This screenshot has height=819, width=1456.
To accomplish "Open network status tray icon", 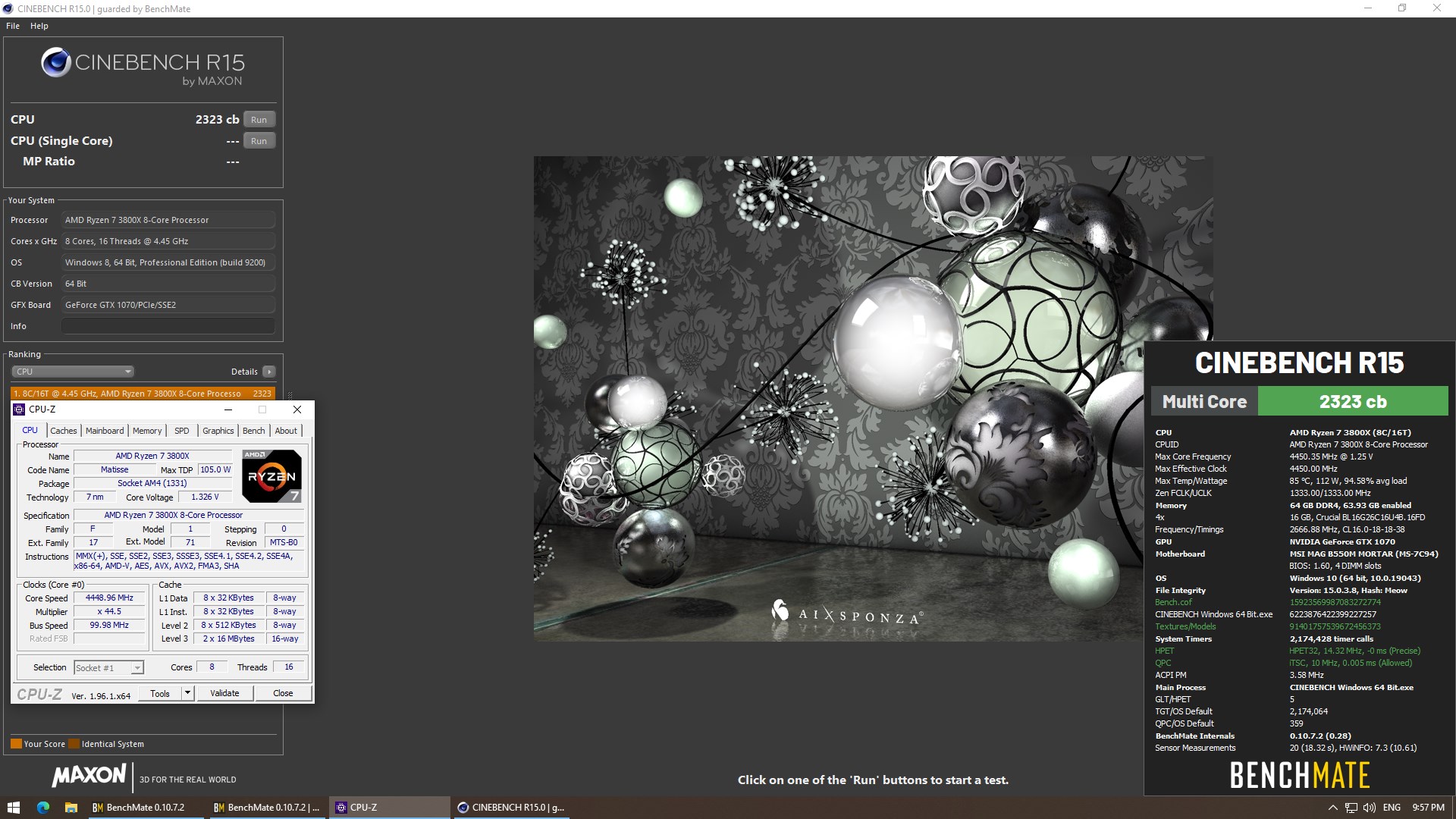I will [x=1351, y=808].
